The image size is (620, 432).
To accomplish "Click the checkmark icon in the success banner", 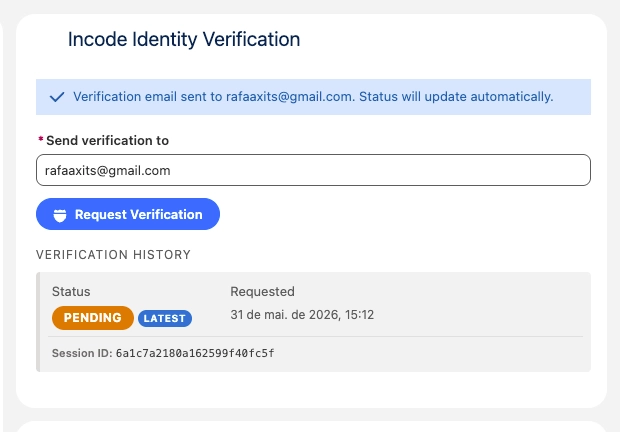I will tap(57, 97).
